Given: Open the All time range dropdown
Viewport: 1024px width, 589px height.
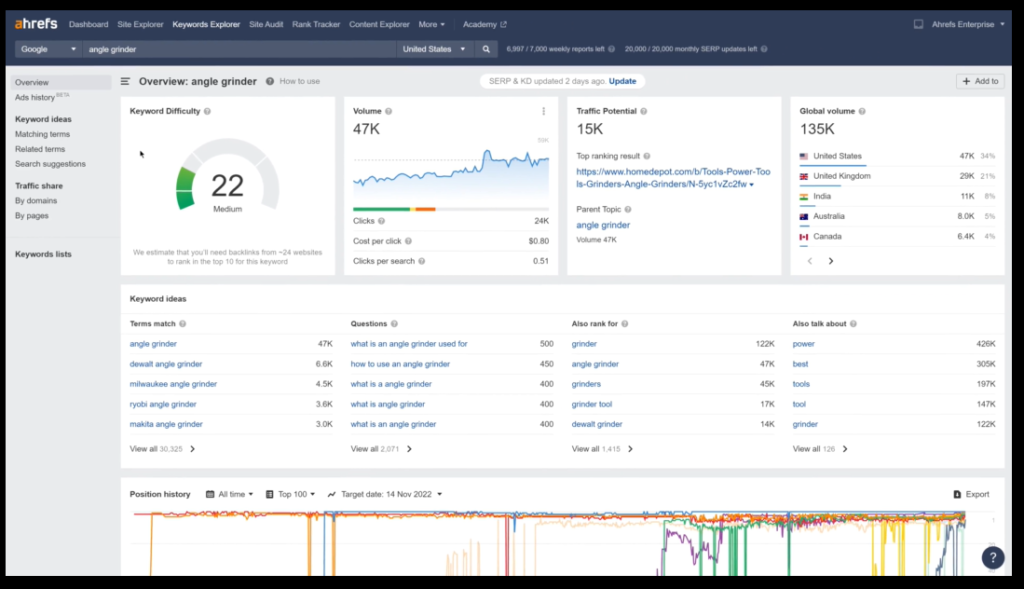Looking at the screenshot, I should (230, 494).
